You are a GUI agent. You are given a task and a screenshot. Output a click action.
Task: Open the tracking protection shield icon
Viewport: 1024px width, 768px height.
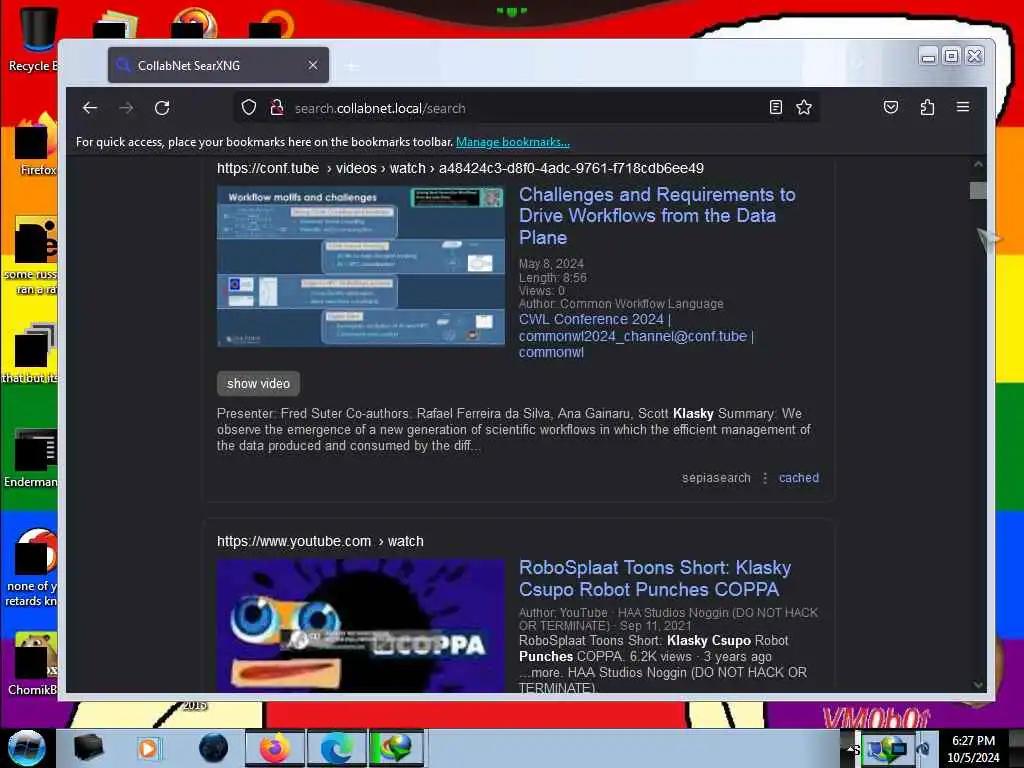coord(249,107)
